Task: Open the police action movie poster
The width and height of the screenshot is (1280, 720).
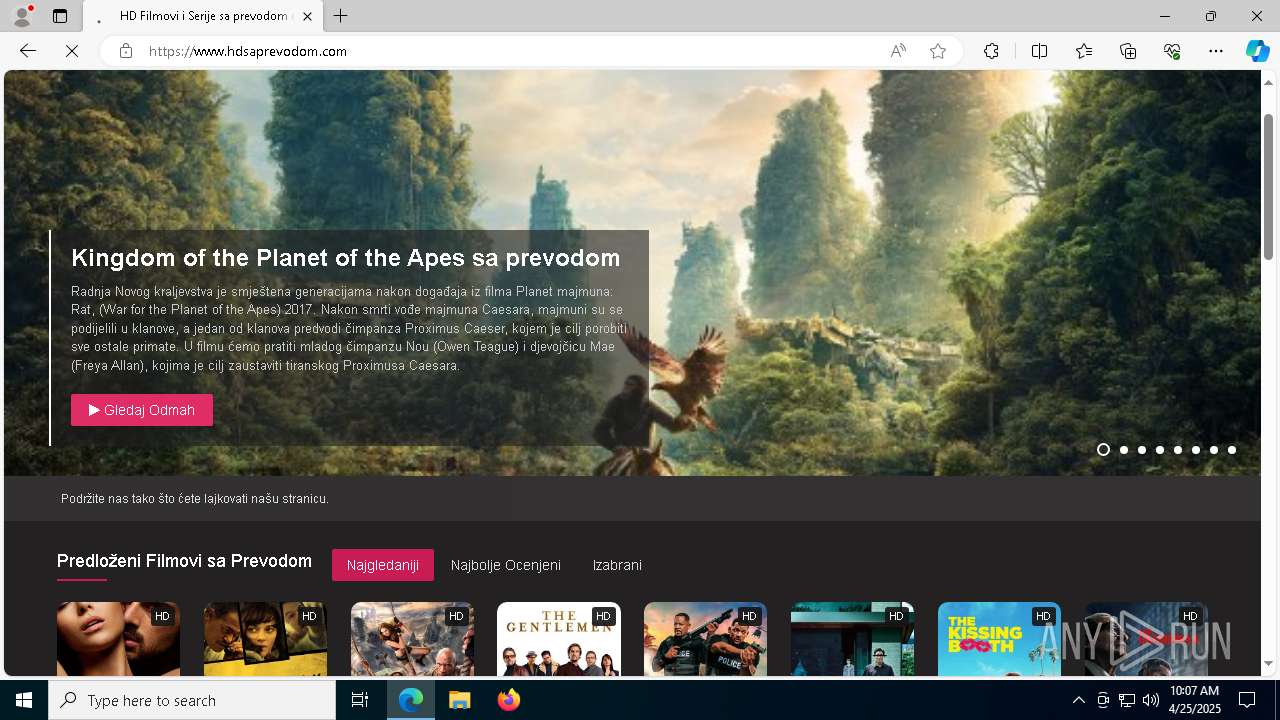Action: (x=705, y=640)
